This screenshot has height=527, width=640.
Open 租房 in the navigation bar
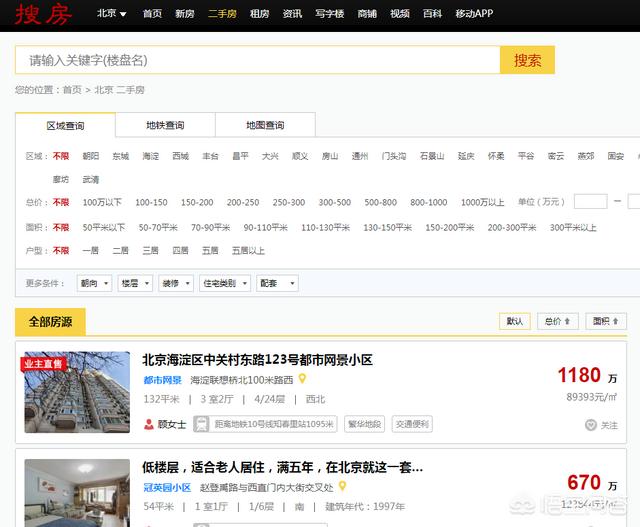click(260, 13)
